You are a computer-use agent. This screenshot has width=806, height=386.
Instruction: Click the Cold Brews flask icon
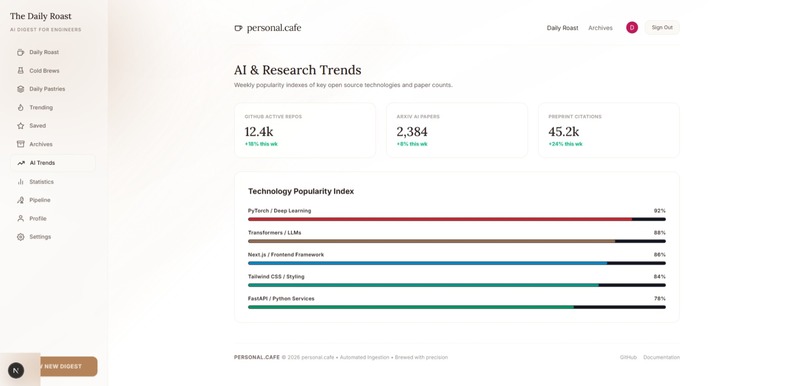click(x=21, y=70)
